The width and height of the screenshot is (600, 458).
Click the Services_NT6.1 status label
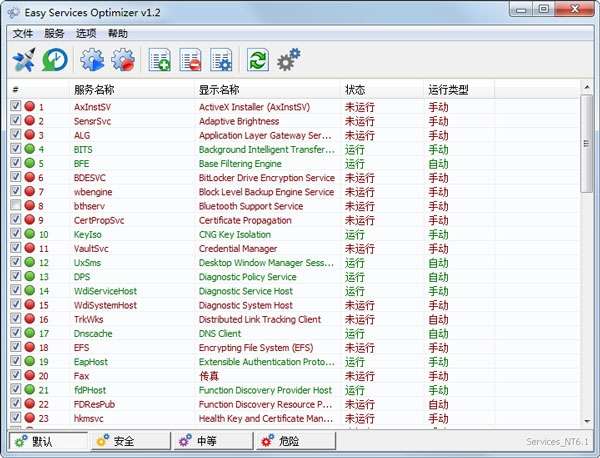coord(557,442)
